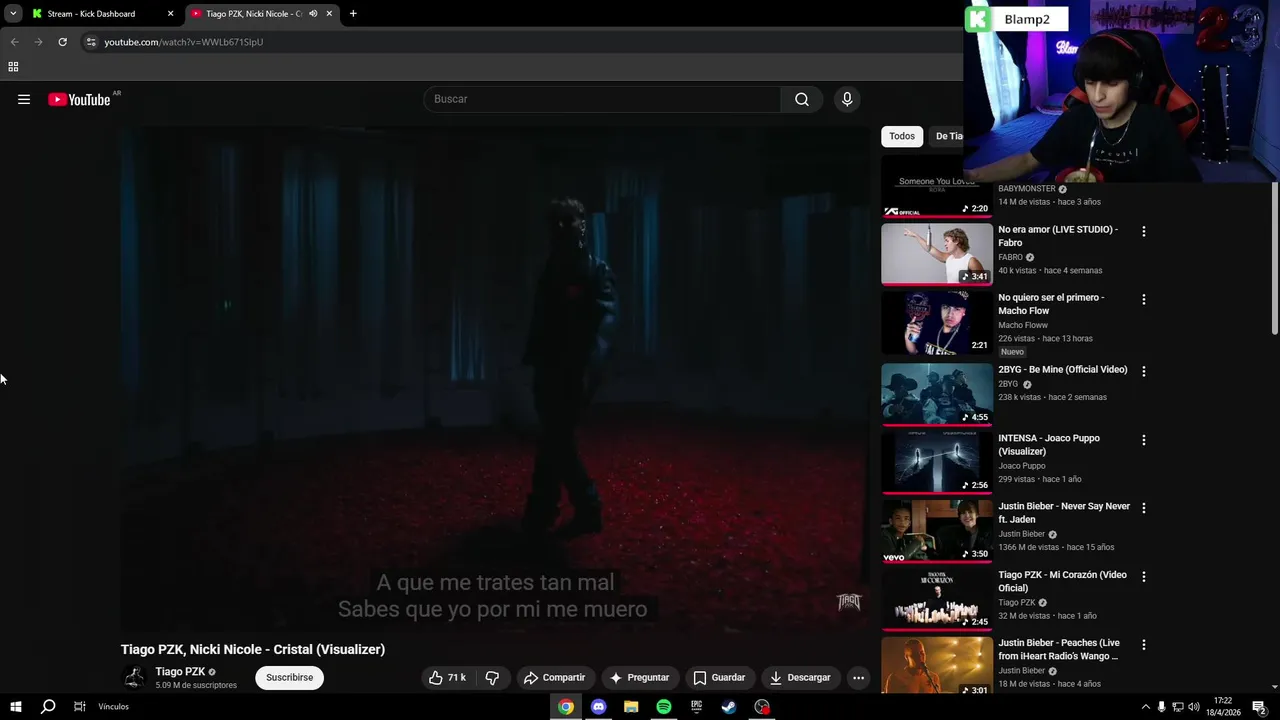Open Task View on taskbar
The height and width of the screenshot is (720, 1280).
click(79, 707)
